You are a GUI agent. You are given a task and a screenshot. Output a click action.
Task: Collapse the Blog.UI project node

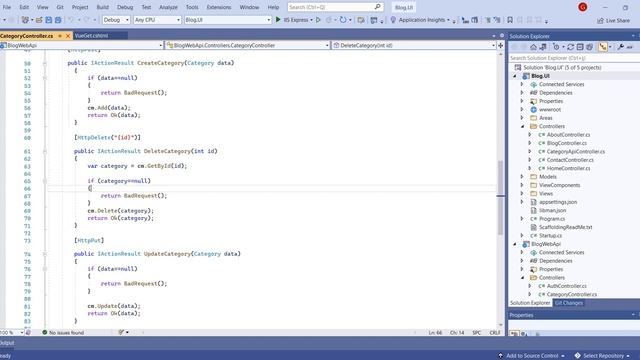(x=515, y=76)
